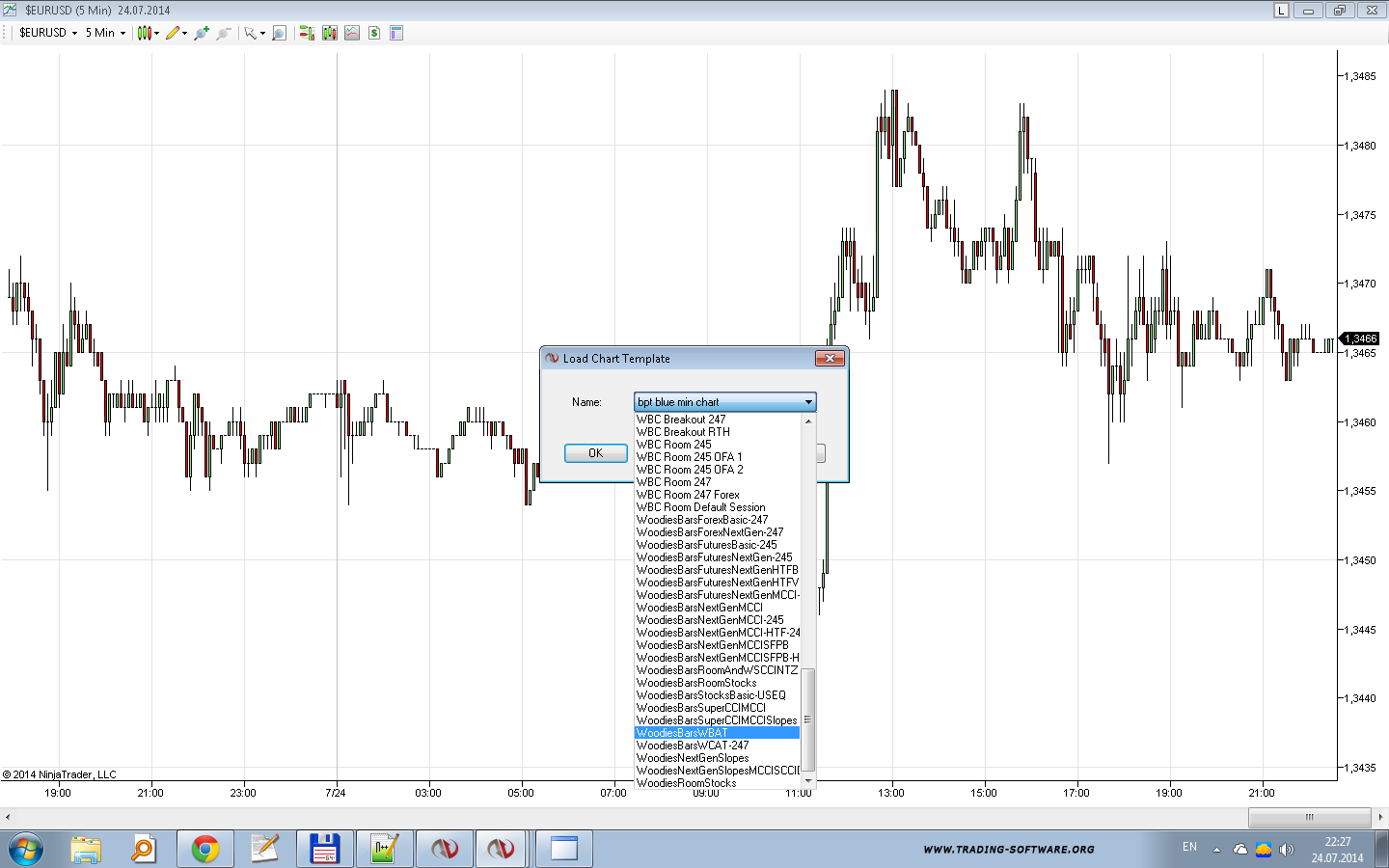
Task: Close the Load Chart Template dialog
Action: point(830,359)
